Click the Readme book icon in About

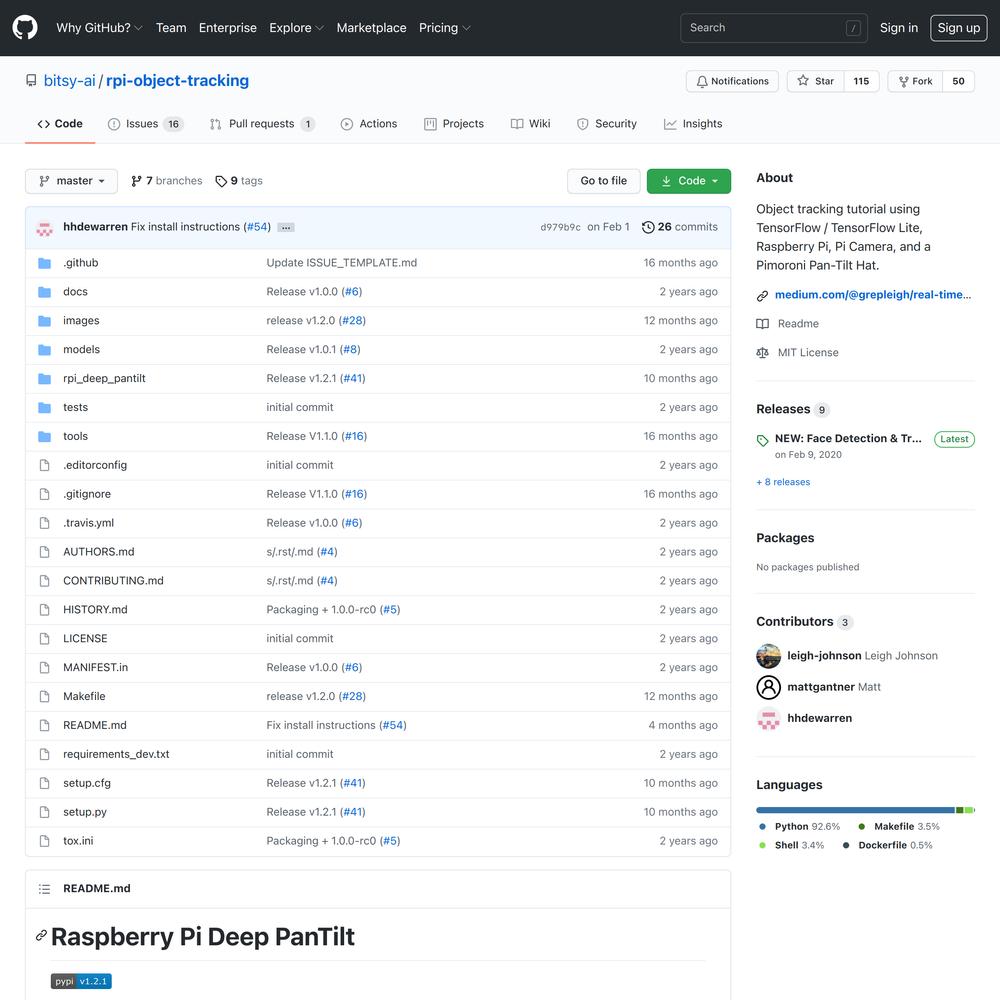762,324
